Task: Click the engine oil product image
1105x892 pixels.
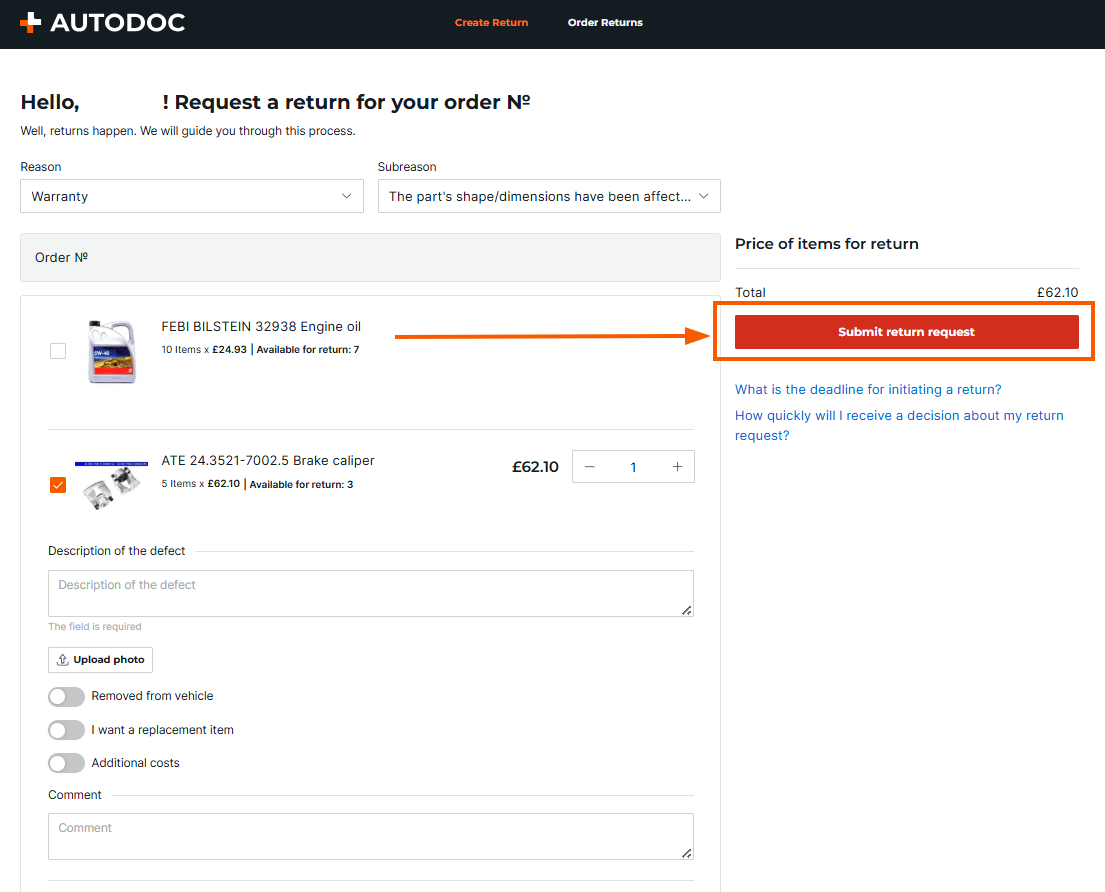Action: pyautogui.click(x=111, y=352)
